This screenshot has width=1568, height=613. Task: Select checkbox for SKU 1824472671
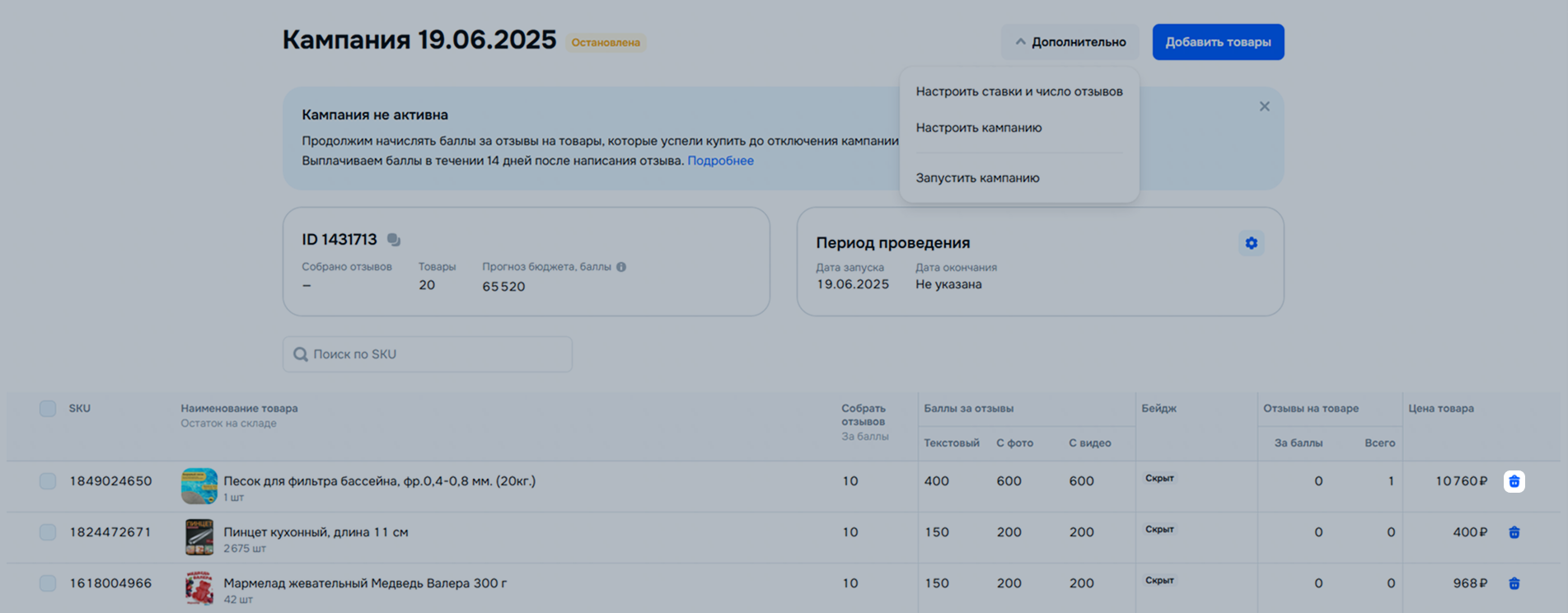click(48, 532)
